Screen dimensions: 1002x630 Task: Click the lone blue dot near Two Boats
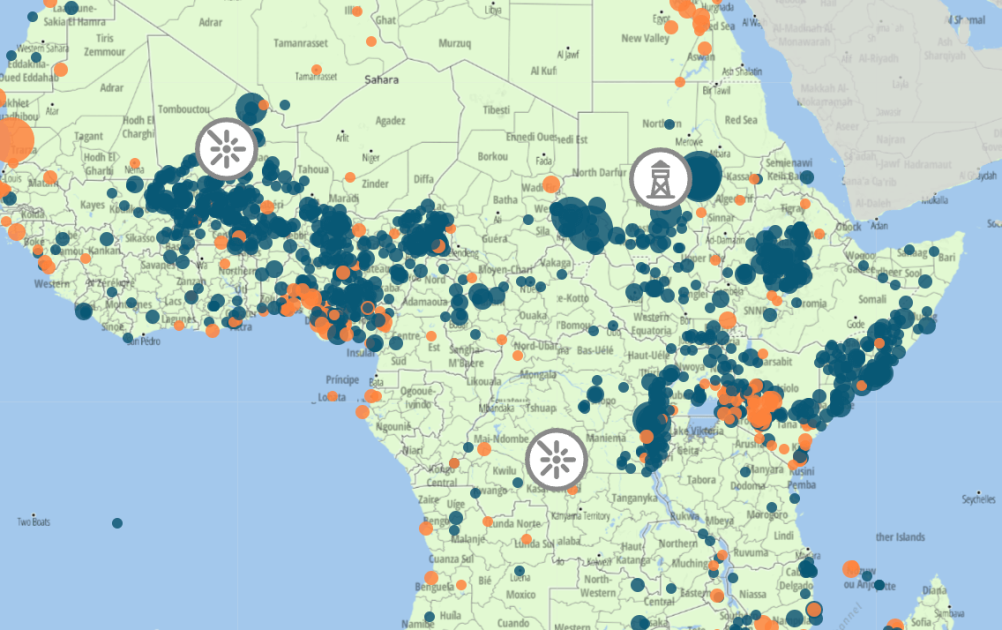(x=117, y=523)
